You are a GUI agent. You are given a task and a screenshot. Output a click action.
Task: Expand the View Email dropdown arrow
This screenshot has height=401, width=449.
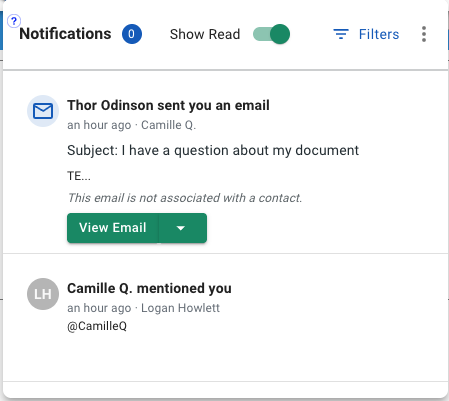coord(182,228)
